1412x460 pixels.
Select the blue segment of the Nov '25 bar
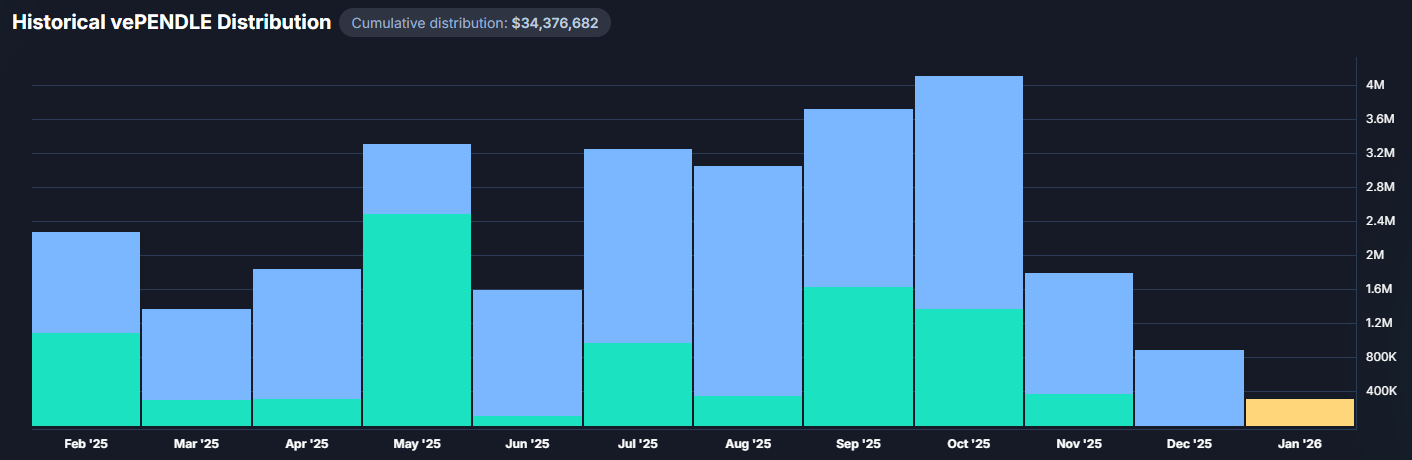pyautogui.click(x=1079, y=333)
